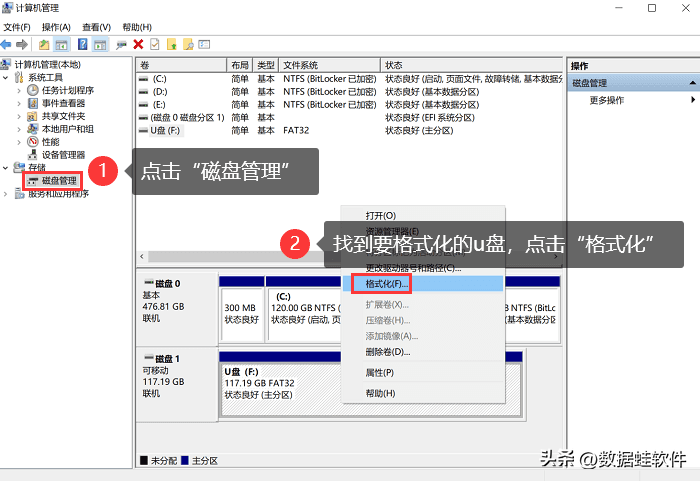Select 磁盘管理 in the left tree
Viewport: 700px width, 481px height.
click(x=59, y=181)
